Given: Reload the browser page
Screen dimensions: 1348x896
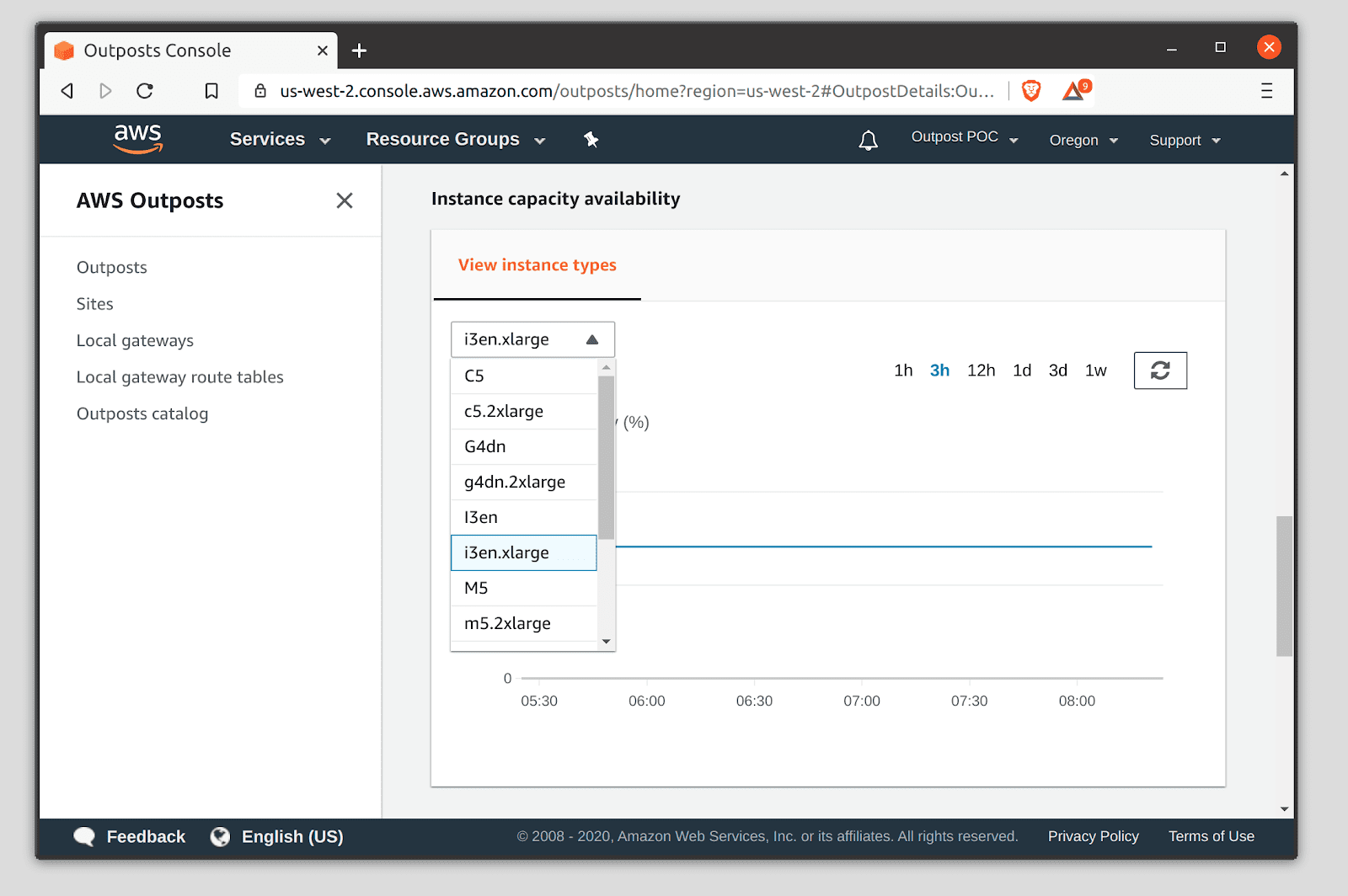Looking at the screenshot, I should coord(145,91).
